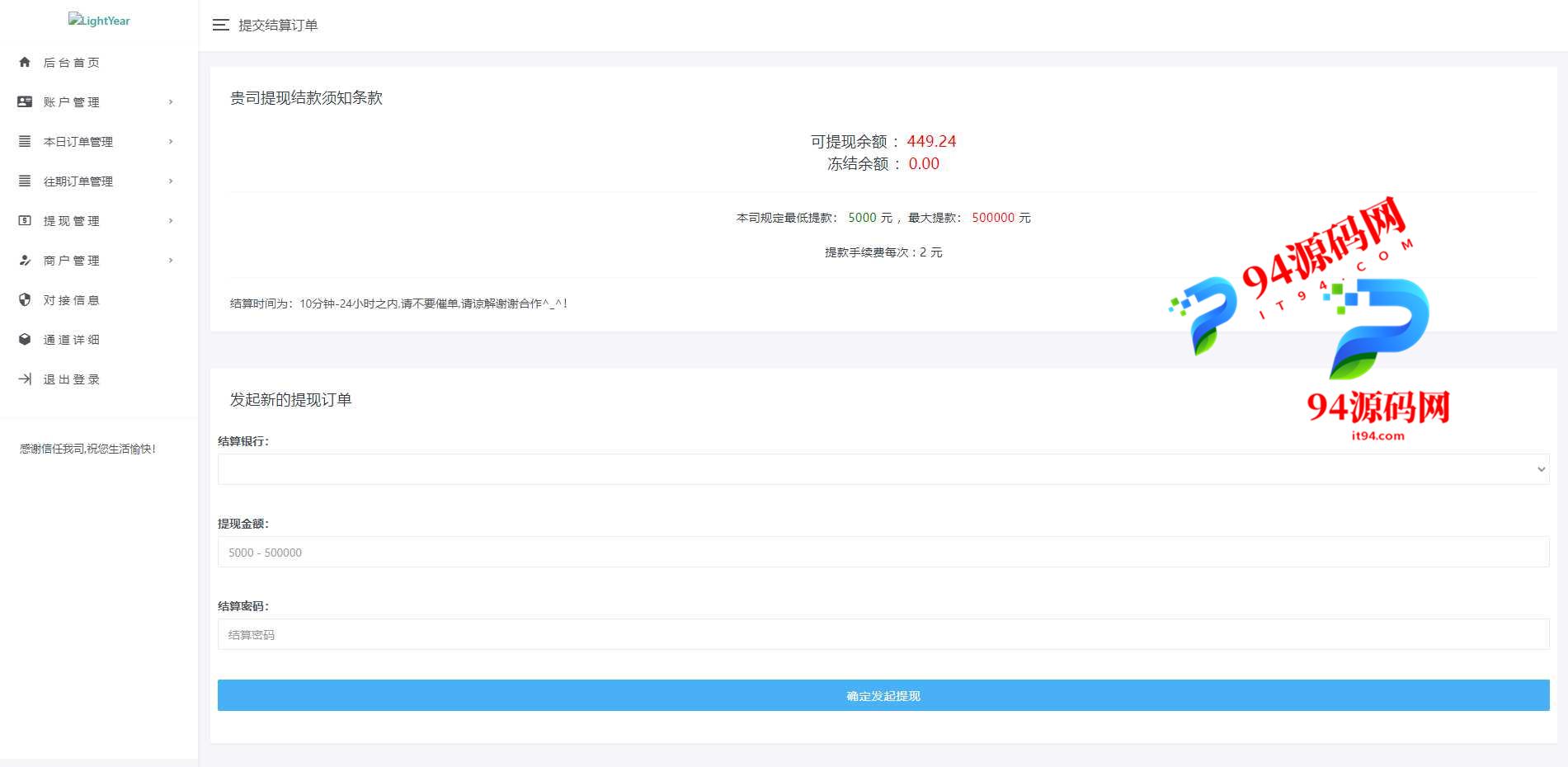Open 通道详细 menu item
Viewport: 1568px width, 767px height.
click(99, 339)
